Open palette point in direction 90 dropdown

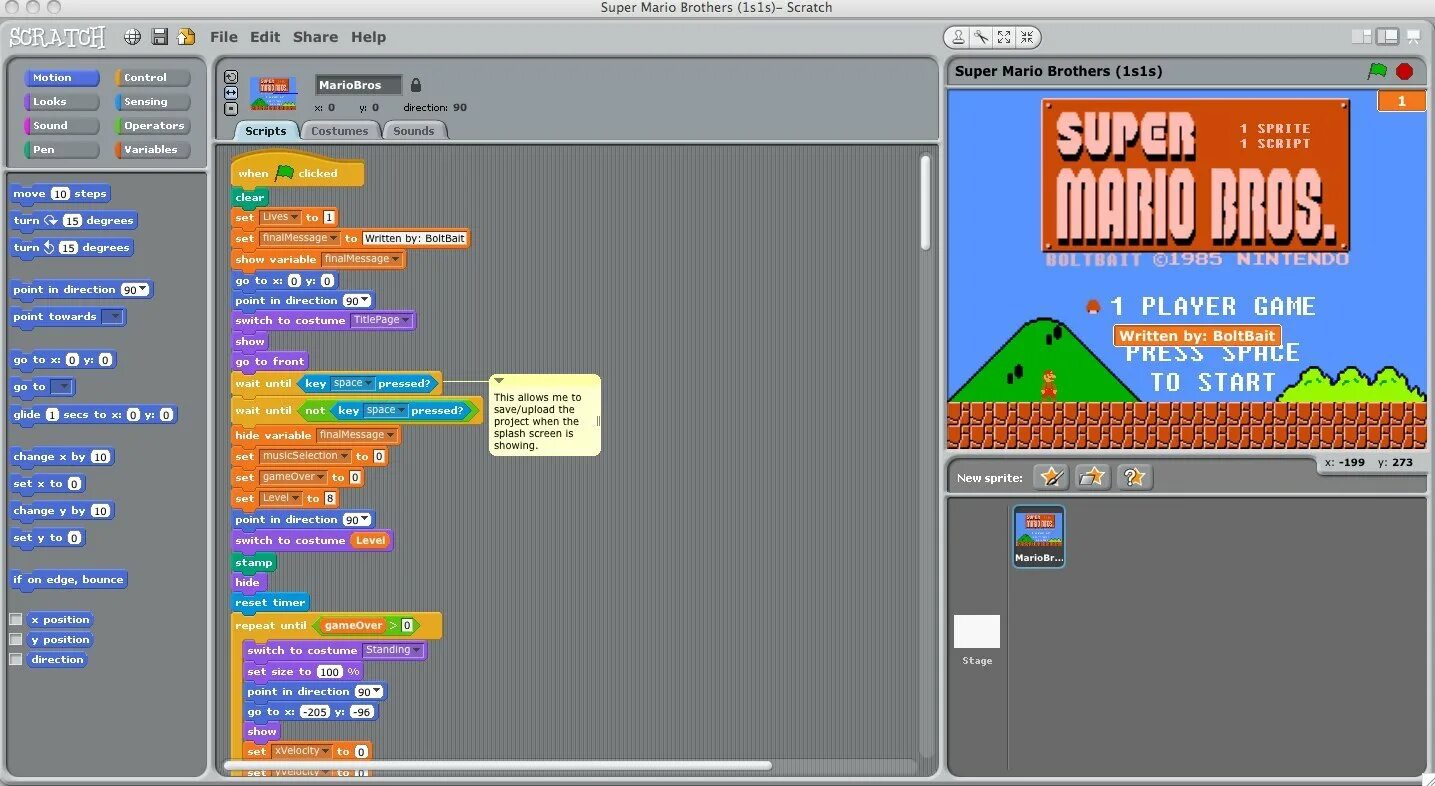point(144,290)
